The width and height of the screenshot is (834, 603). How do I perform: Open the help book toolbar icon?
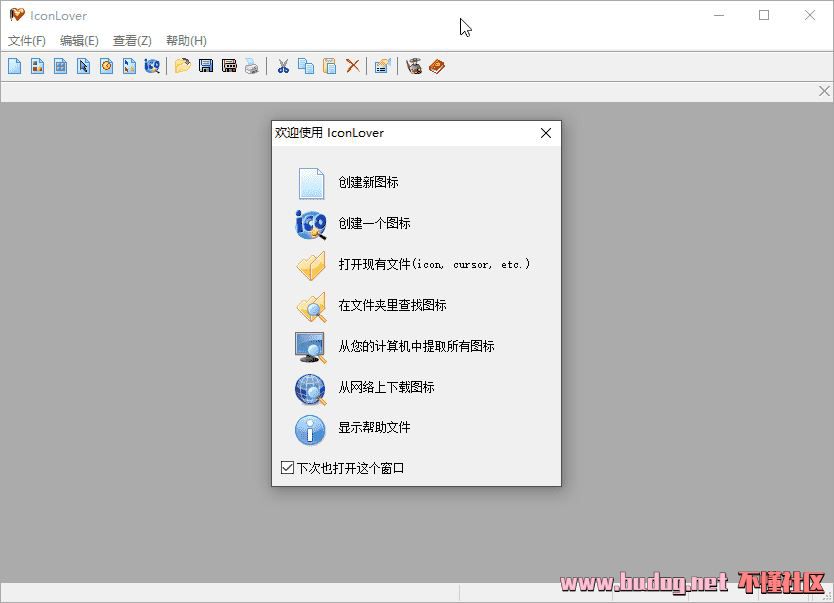pyautogui.click(x=437, y=66)
